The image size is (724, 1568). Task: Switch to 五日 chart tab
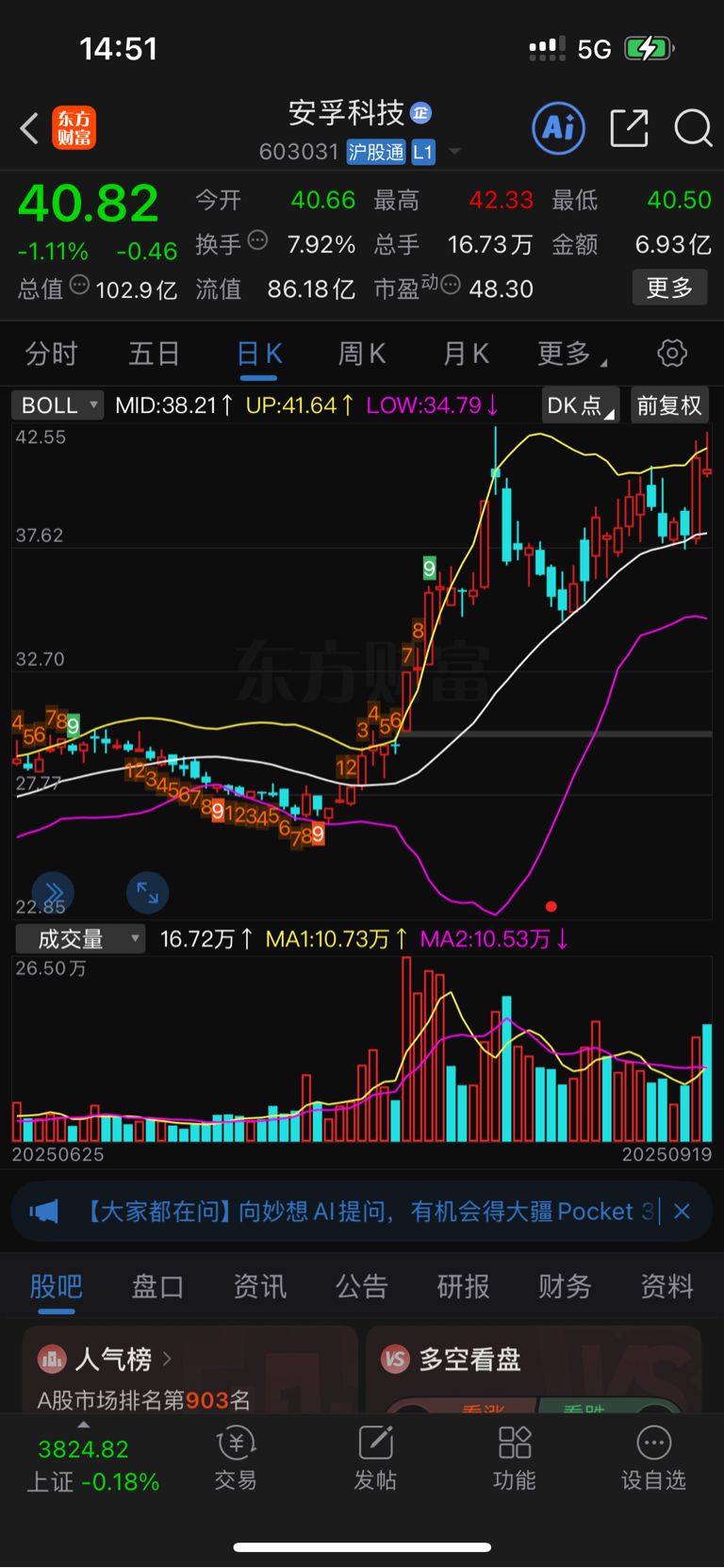point(155,354)
